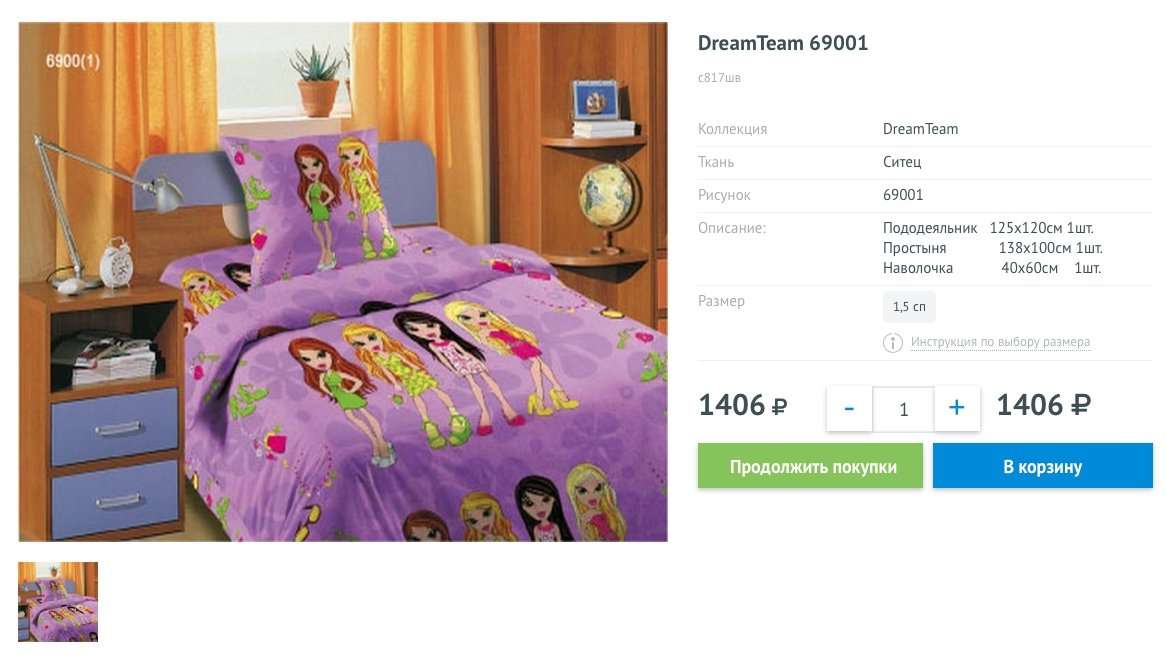Click the unit price left of minus button
Screen dimensions: 1166x663
point(742,406)
